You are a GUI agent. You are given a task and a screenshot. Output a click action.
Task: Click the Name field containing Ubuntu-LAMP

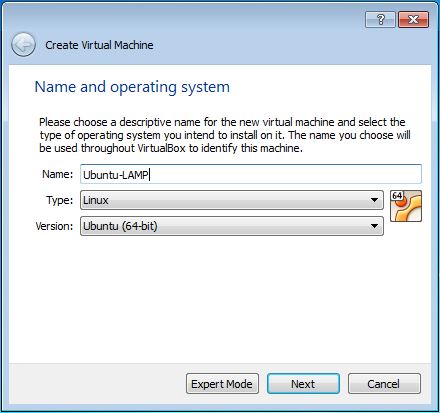pyautogui.click(x=251, y=174)
